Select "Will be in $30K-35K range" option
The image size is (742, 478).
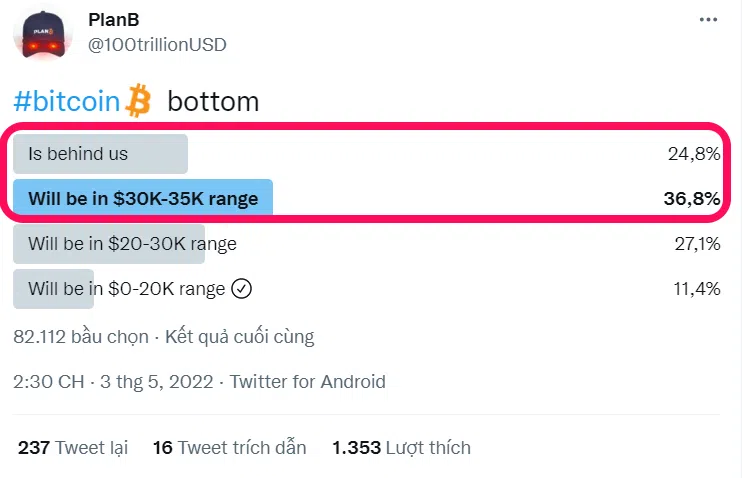tap(143, 198)
